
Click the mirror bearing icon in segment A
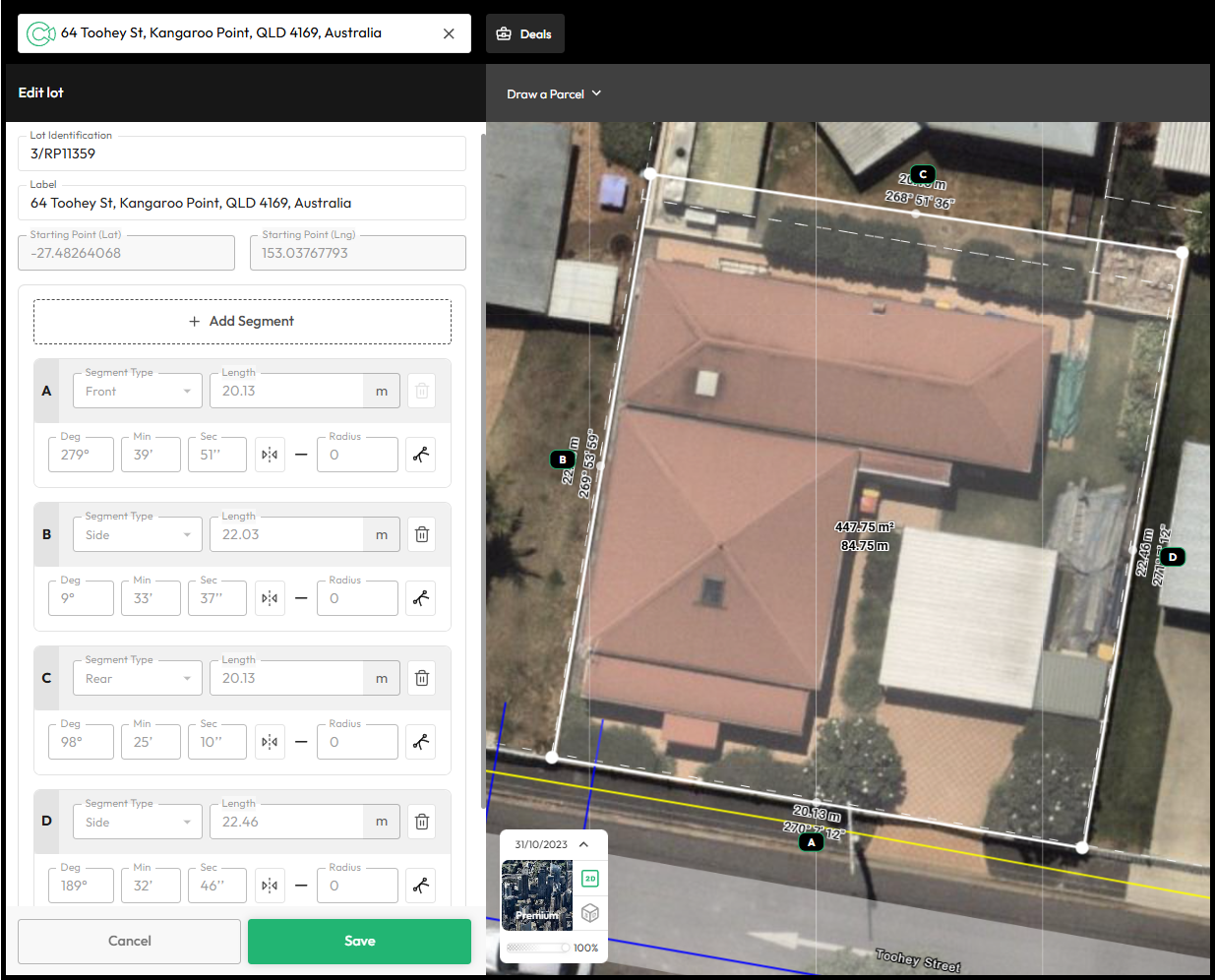pyautogui.click(x=270, y=455)
